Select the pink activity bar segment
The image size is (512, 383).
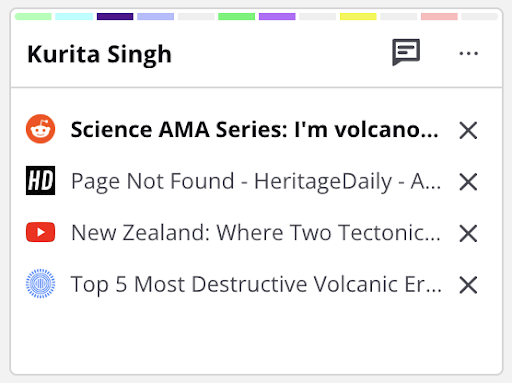click(439, 16)
